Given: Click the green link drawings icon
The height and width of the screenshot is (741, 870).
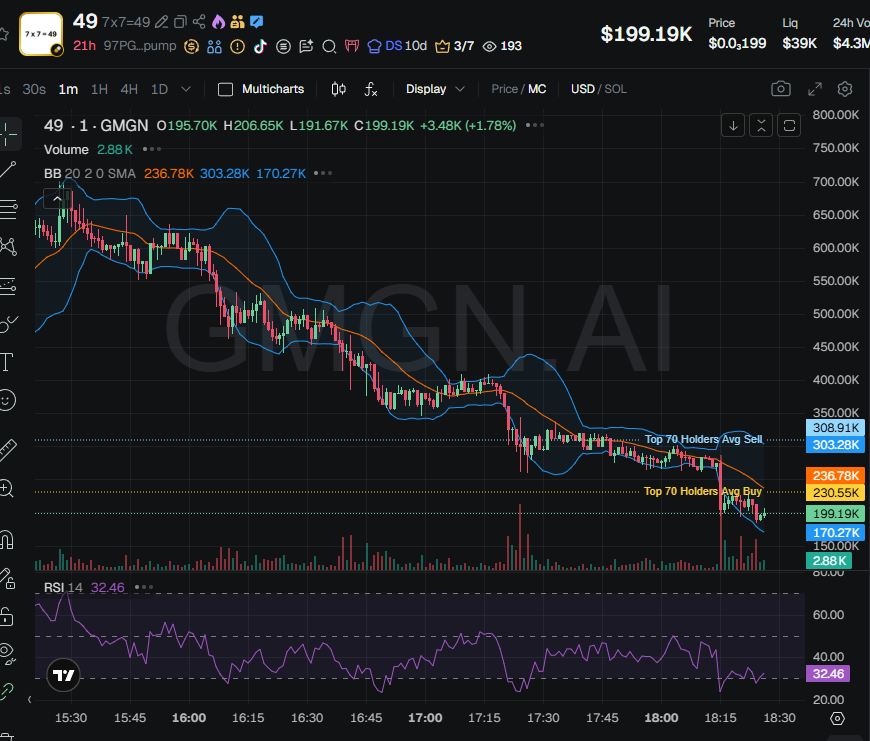Looking at the screenshot, I should [7, 691].
